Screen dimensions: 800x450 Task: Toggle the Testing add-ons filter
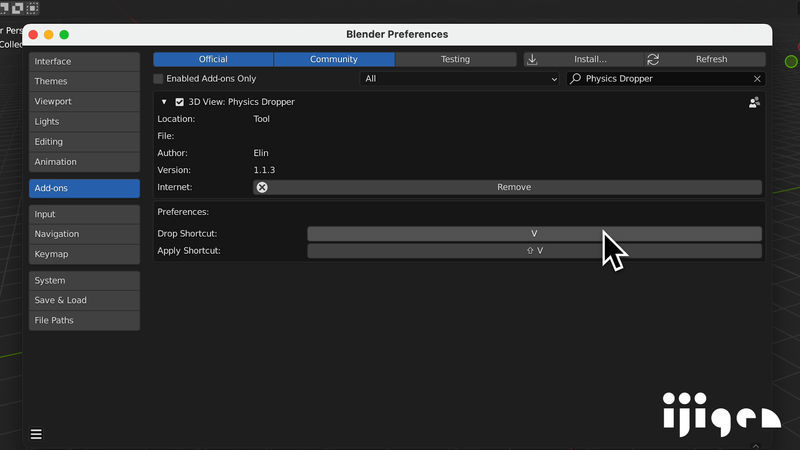pos(456,59)
